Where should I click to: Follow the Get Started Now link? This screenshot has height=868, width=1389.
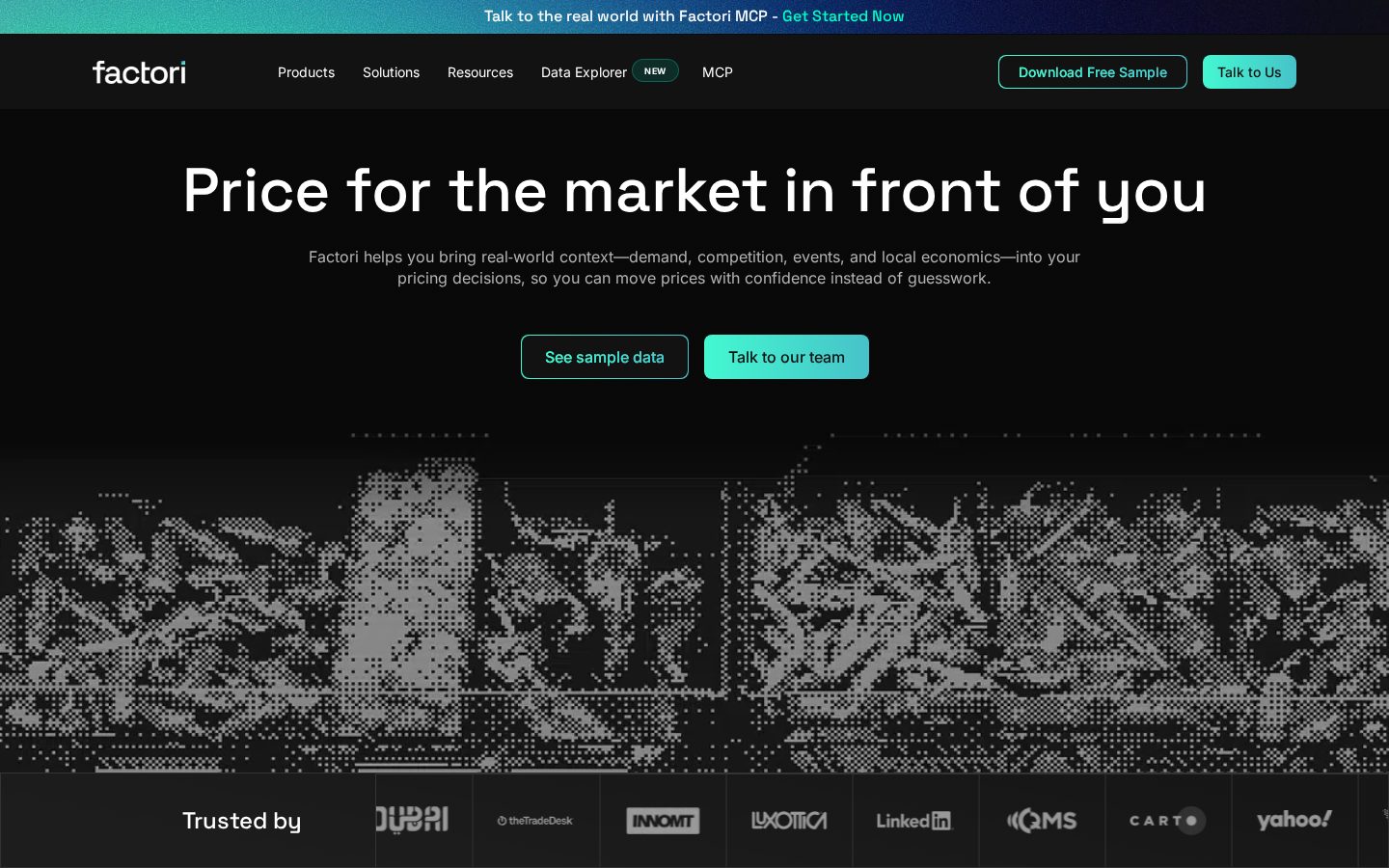[x=843, y=16]
